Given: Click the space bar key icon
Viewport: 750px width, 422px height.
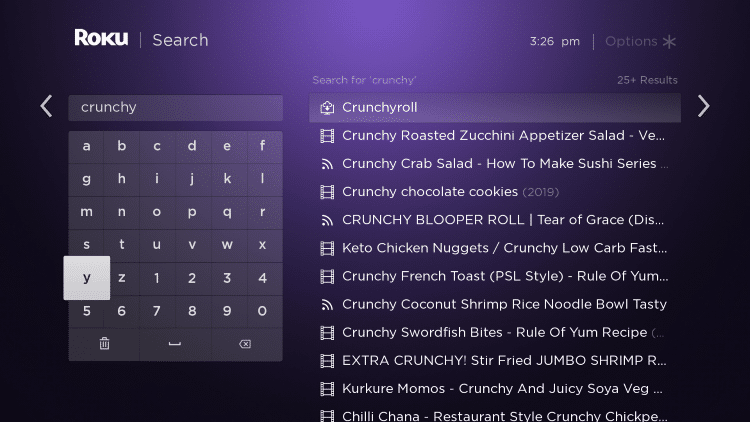Looking at the screenshot, I should point(175,344).
